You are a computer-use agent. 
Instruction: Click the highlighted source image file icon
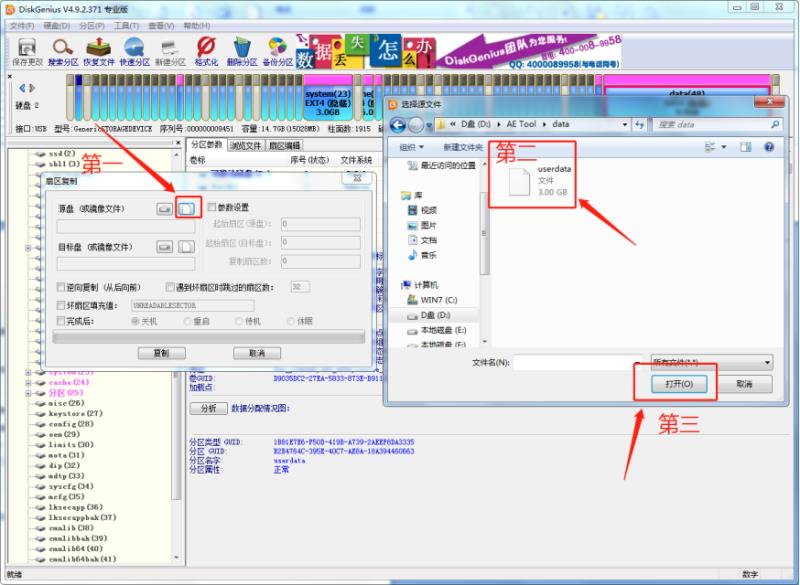[188, 209]
